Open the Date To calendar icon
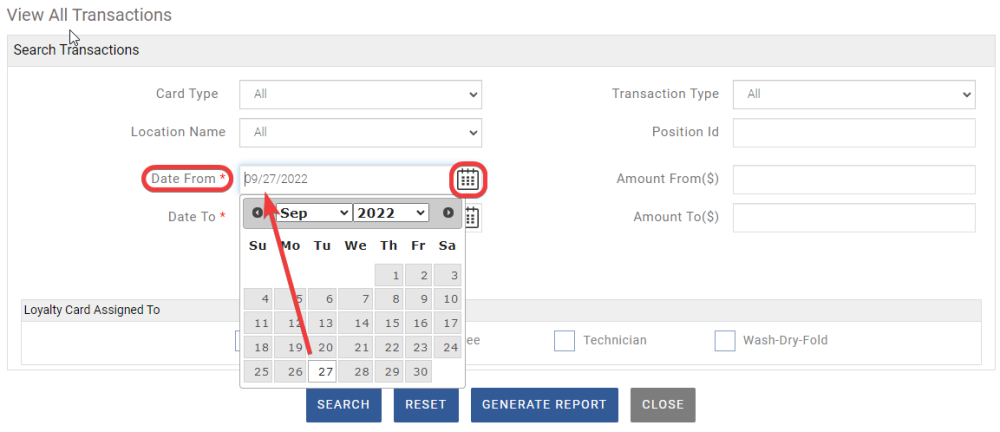The width and height of the screenshot is (1000, 432). pos(472,217)
